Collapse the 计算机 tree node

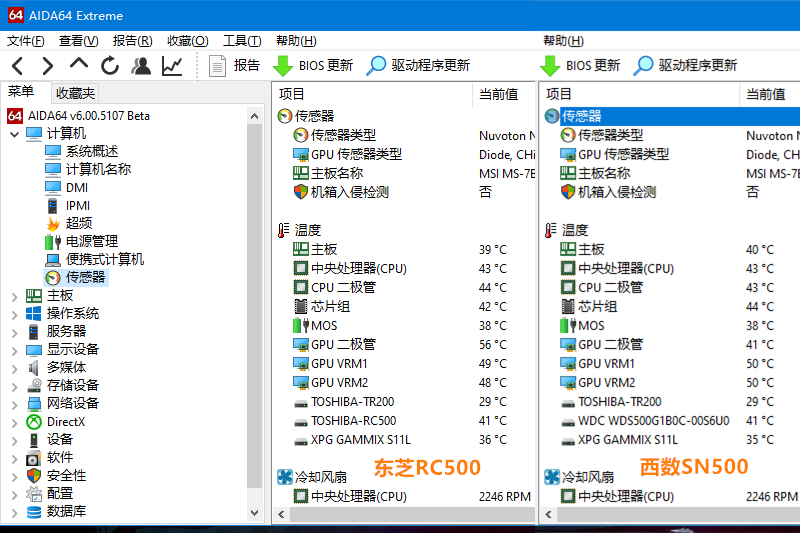[15, 135]
